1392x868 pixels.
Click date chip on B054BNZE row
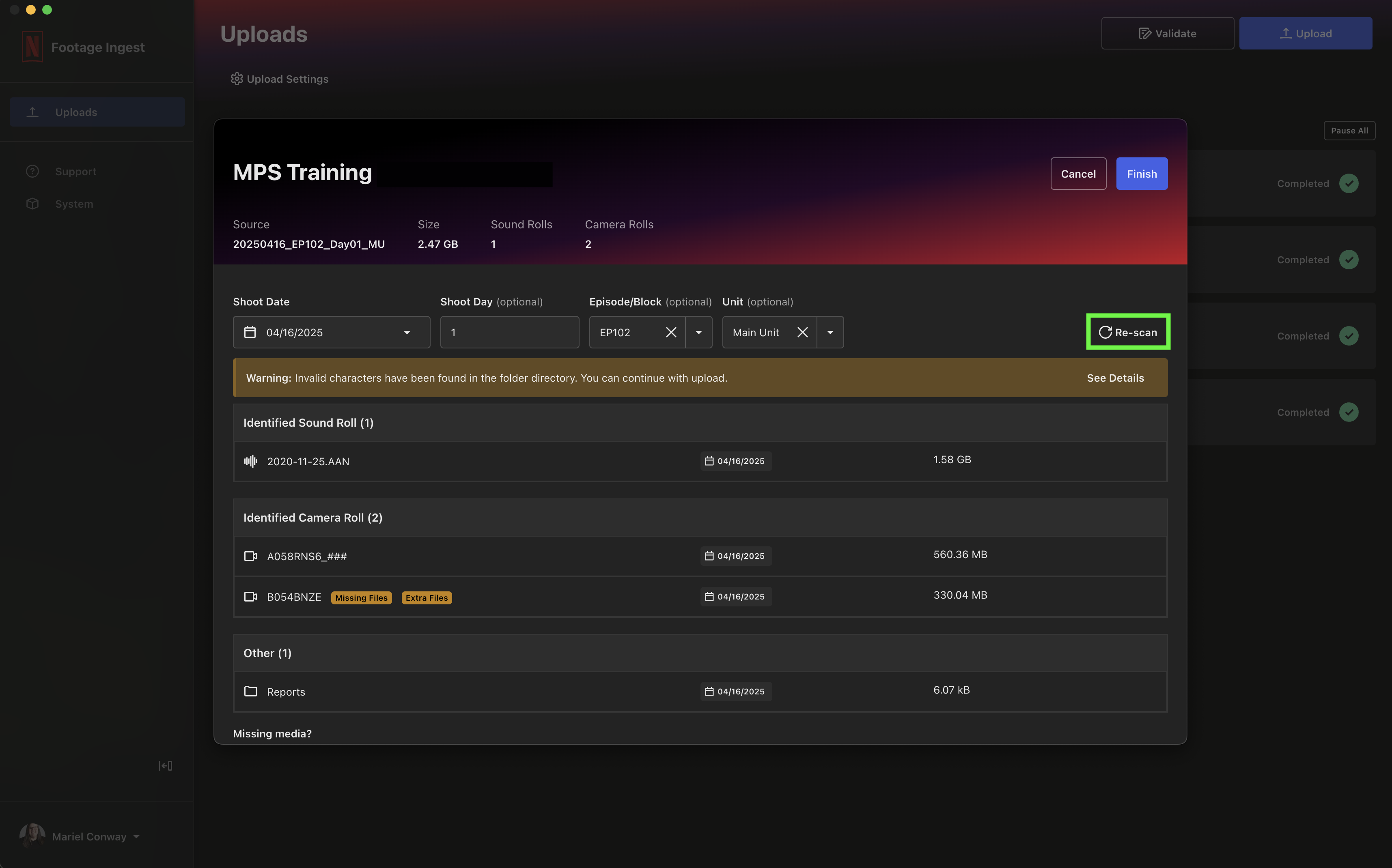(736, 597)
